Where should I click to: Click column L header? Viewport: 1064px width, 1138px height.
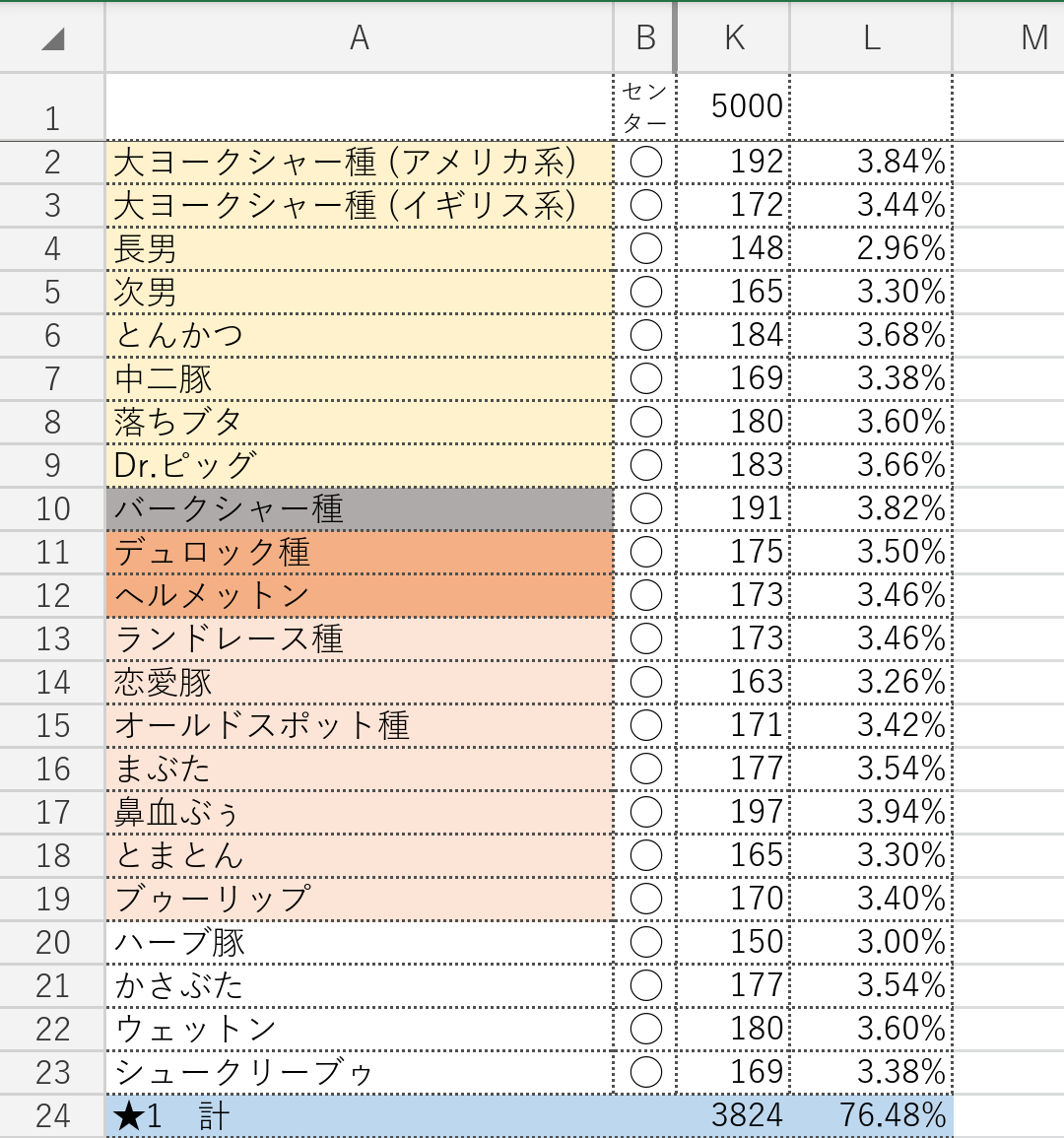(871, 38)
